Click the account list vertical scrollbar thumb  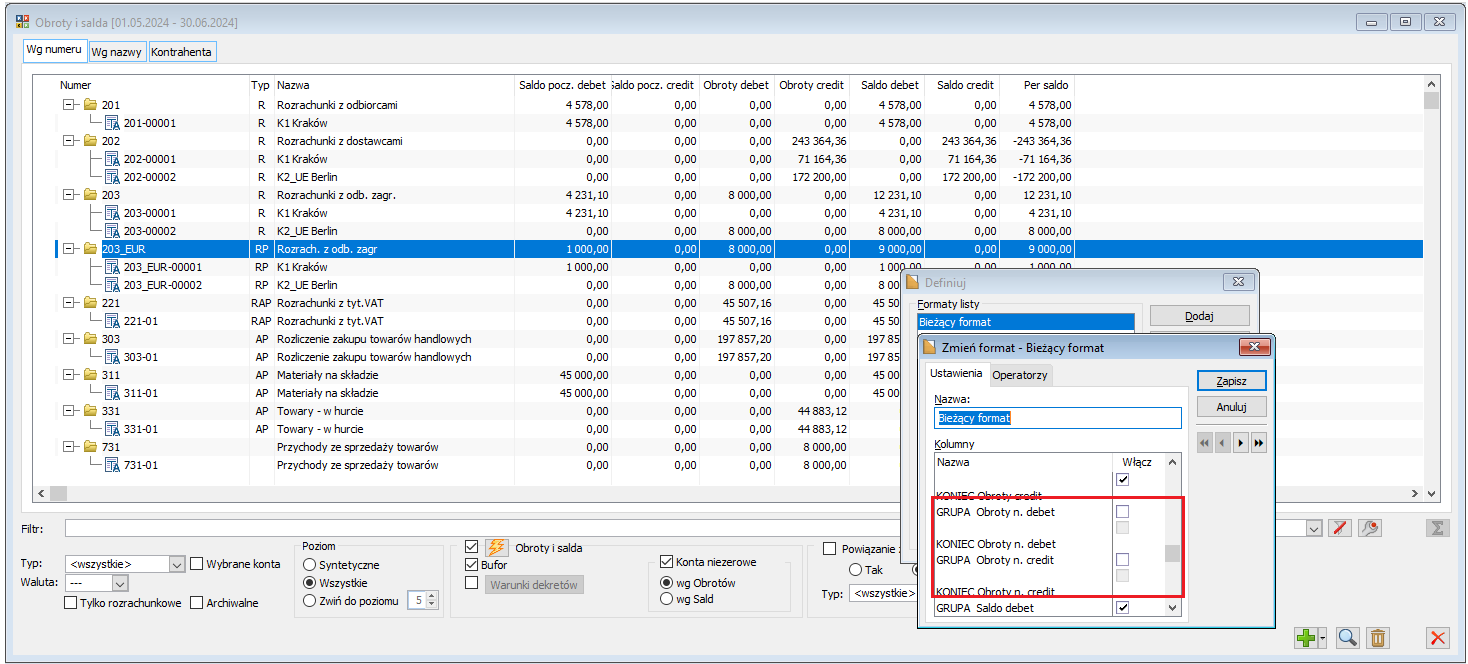click(x=1431, y=101)
